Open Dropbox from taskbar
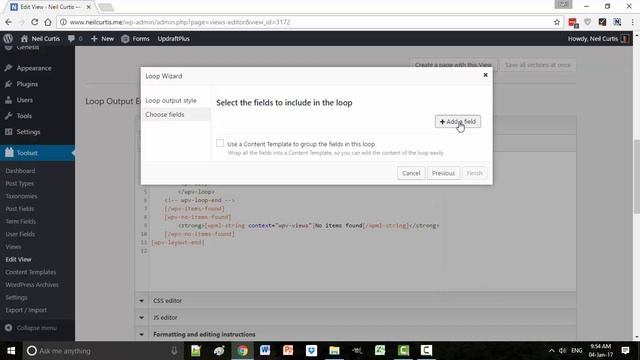The image size is (640, 360). (311, 351)
